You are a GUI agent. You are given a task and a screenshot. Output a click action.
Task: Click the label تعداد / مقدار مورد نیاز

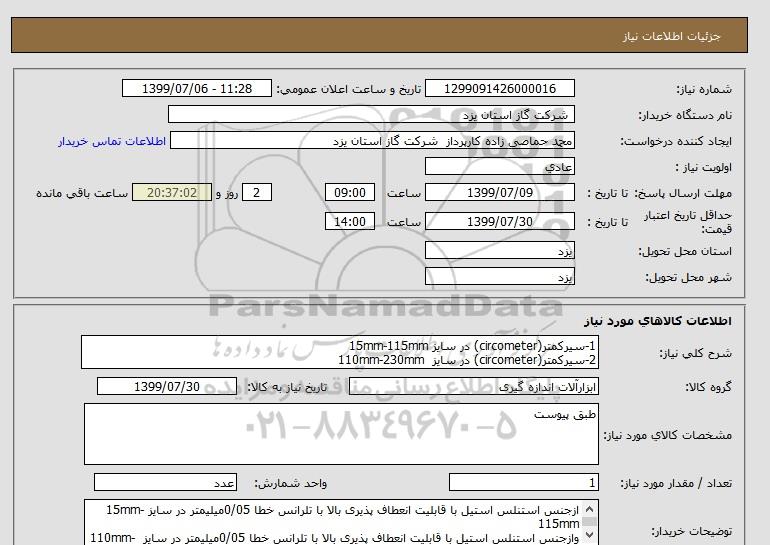pos(676,483)
